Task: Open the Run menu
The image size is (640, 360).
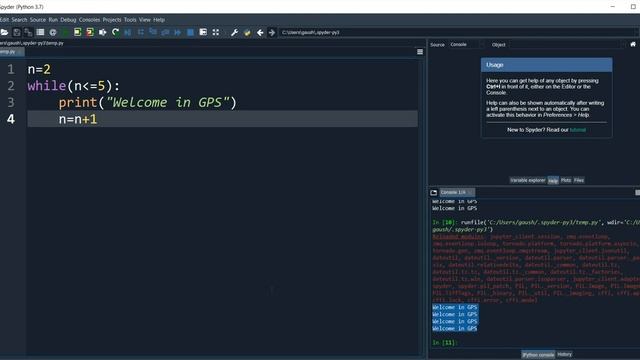Action: pos(53,20)
